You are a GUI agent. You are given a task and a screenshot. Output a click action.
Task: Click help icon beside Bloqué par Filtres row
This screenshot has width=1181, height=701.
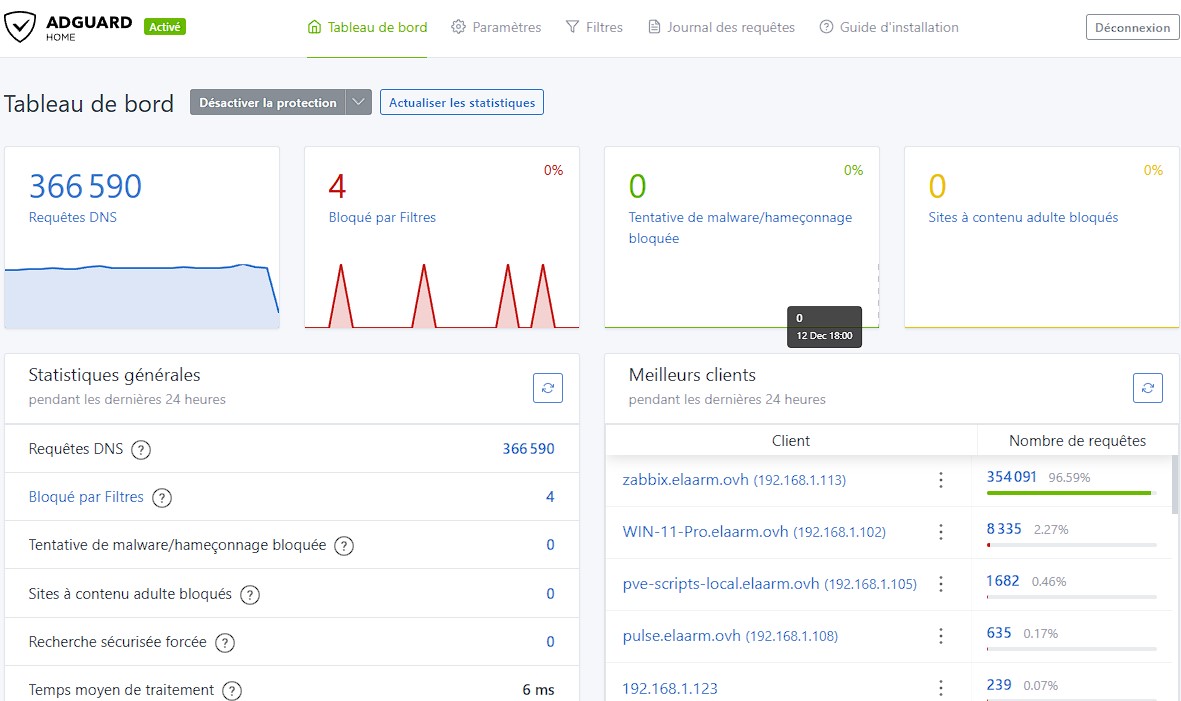[162, 498]
